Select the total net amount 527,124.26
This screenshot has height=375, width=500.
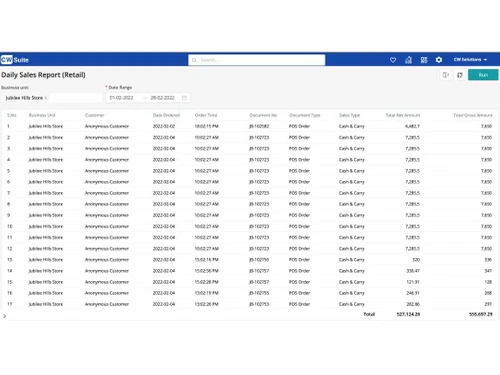click(408, 314)
